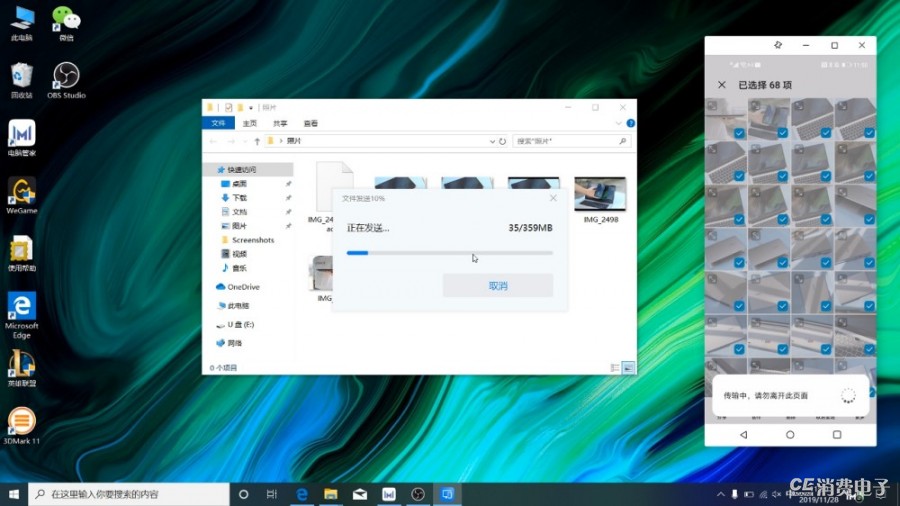Switch to the phone mirroring app on taskbar
This screenshot has height=506, width=900.
tap(447, 494)
